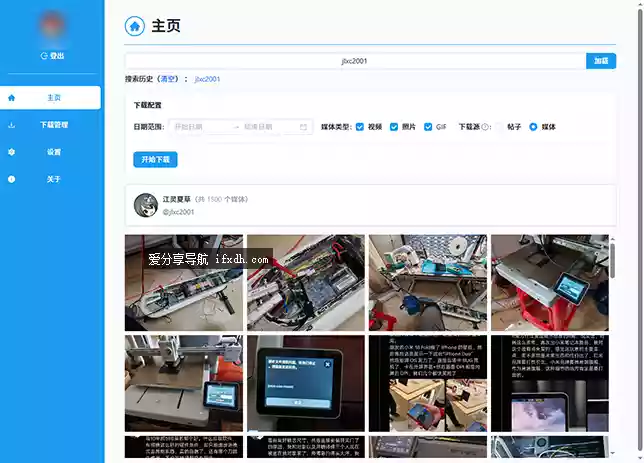This screenshot has height=463, width=644.
Task: Click the gallery scroll-up arrow
Action: tap(612, 239)
